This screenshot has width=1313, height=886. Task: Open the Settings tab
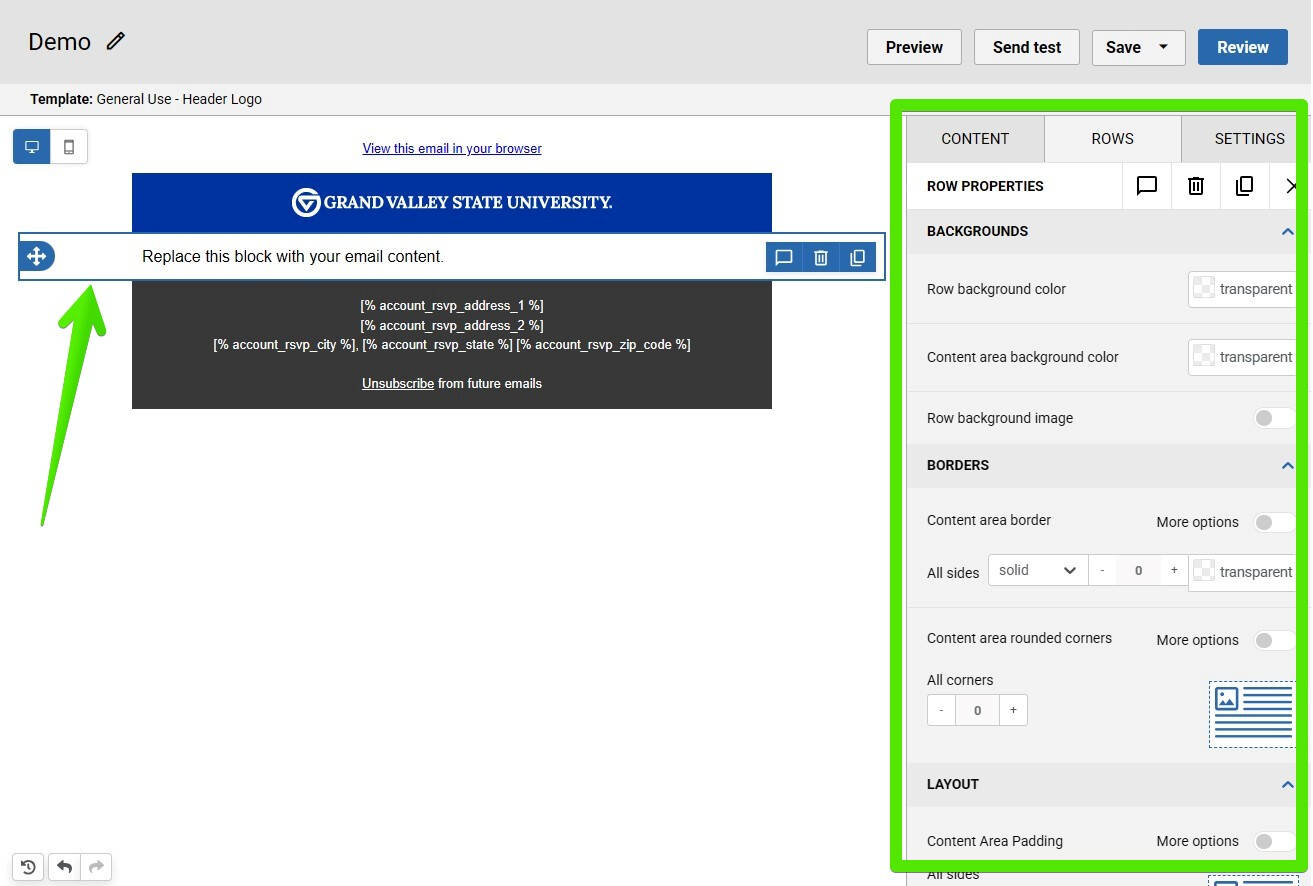pyautogui.click(x=1248, y=139)
